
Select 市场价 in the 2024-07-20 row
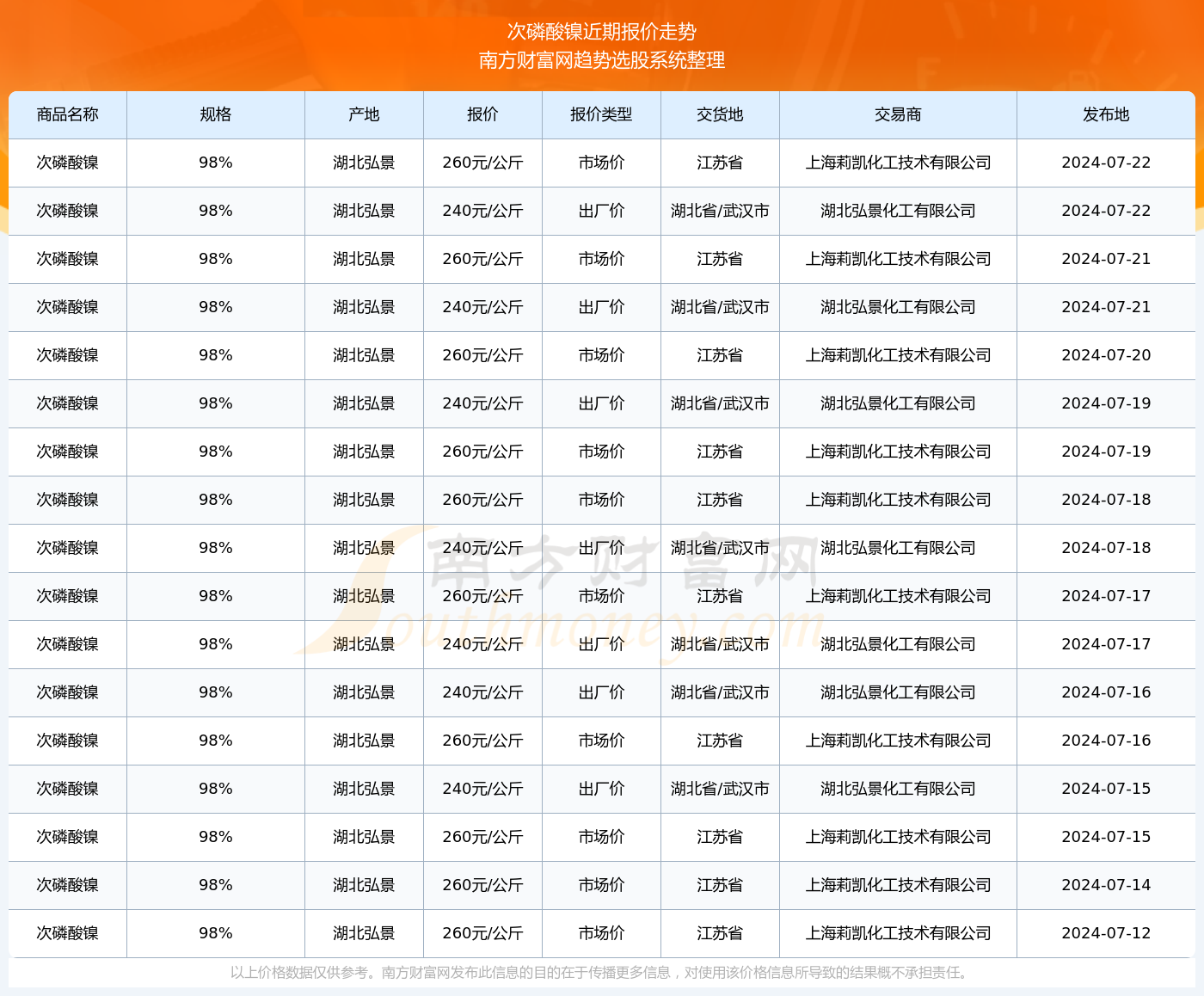601,355
